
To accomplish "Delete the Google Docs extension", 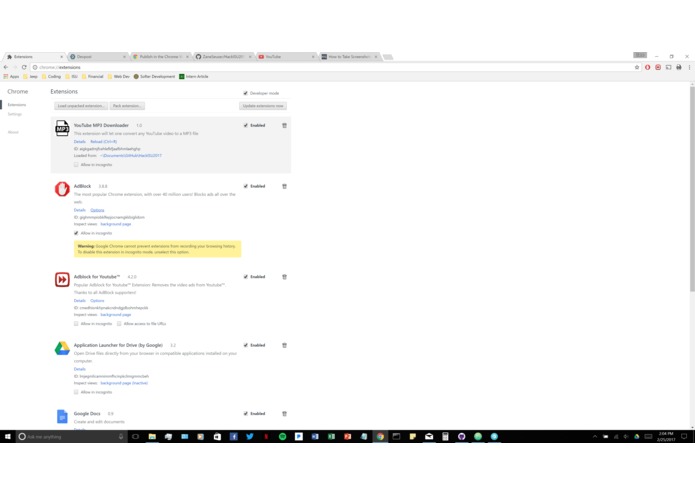I will (x=285, y=414).
